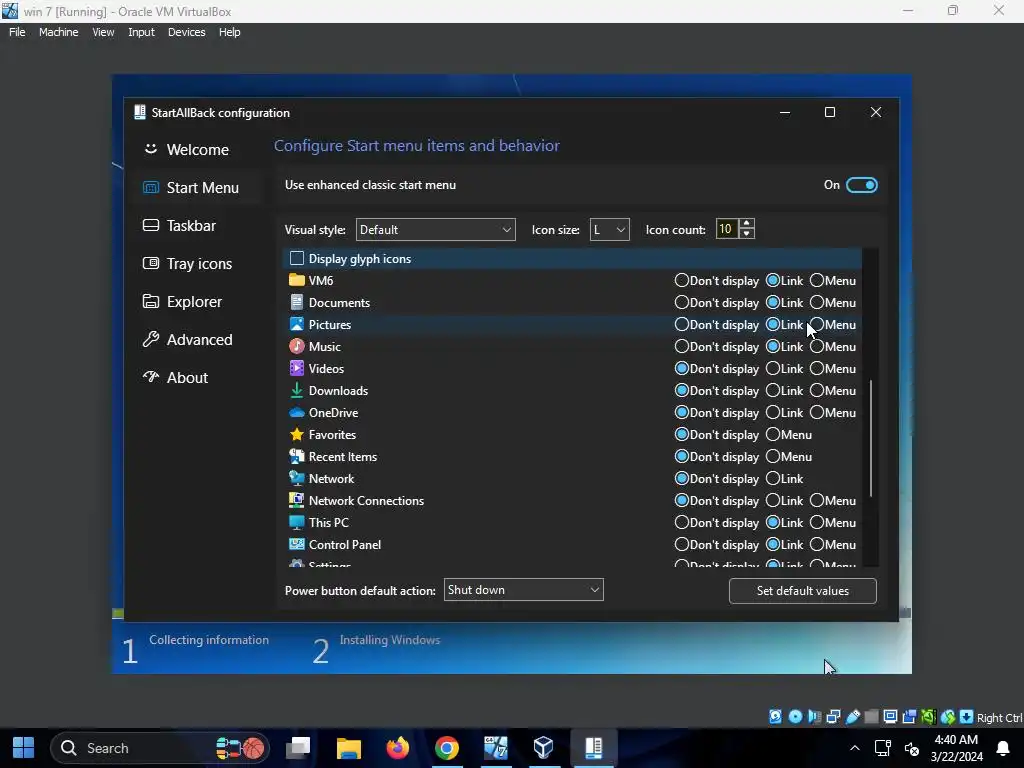Open the VirtualBox File menu
This screenshot has width=1024, height=768.
point(17,32)
